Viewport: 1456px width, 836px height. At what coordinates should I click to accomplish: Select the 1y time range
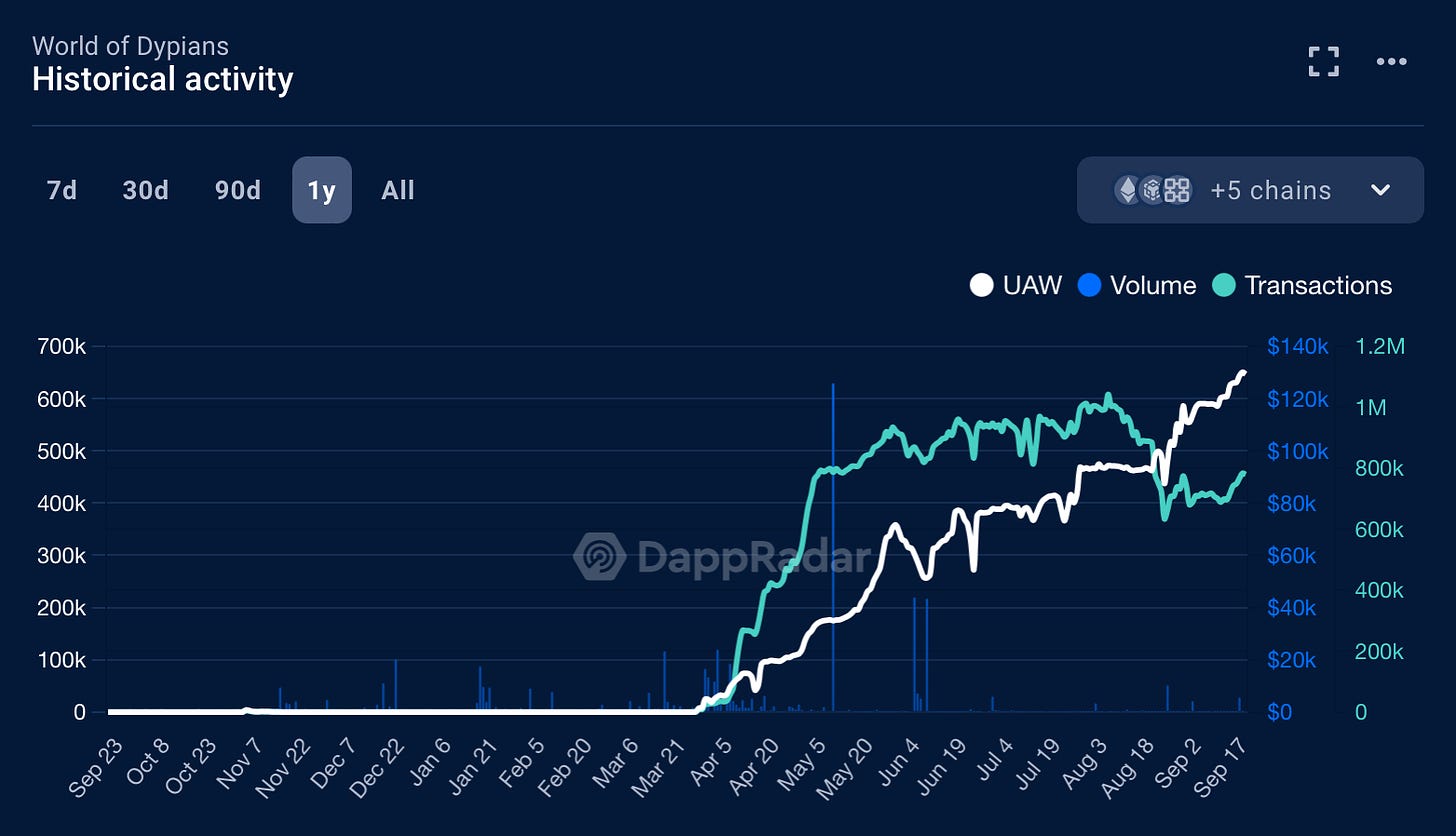tap(321, 190)
